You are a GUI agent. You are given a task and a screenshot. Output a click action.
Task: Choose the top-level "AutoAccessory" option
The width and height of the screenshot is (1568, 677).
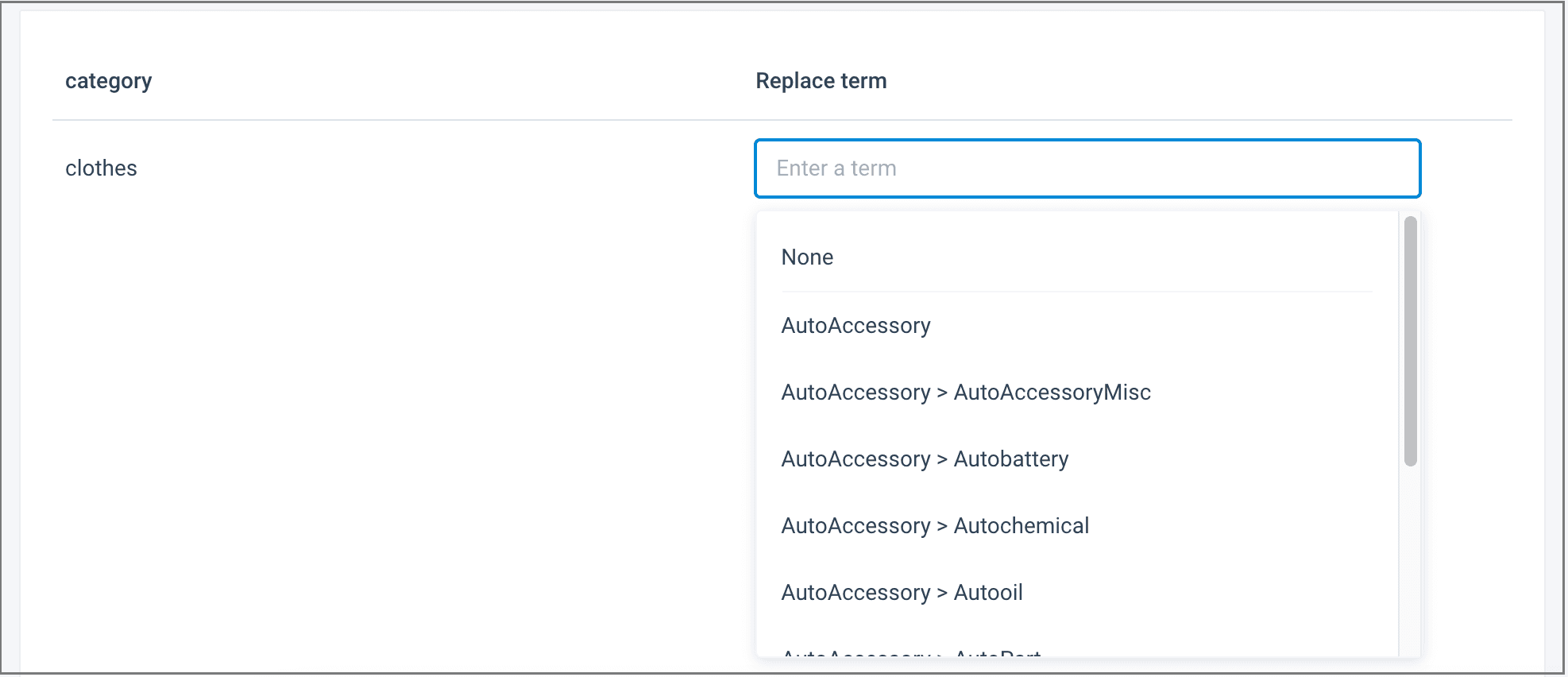coord(855,326)
